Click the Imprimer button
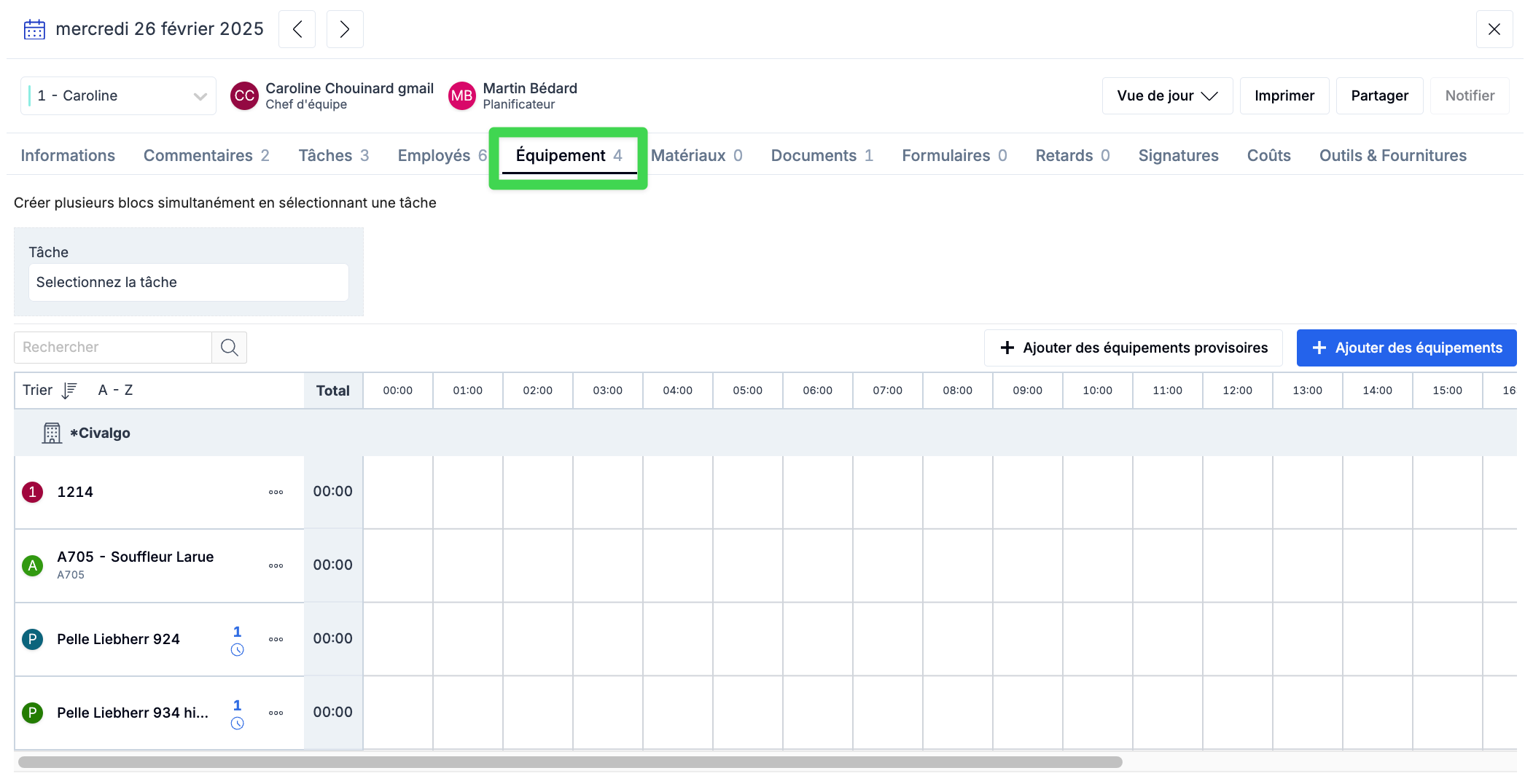This screenshot has width=1525, height=784. 1284,96
